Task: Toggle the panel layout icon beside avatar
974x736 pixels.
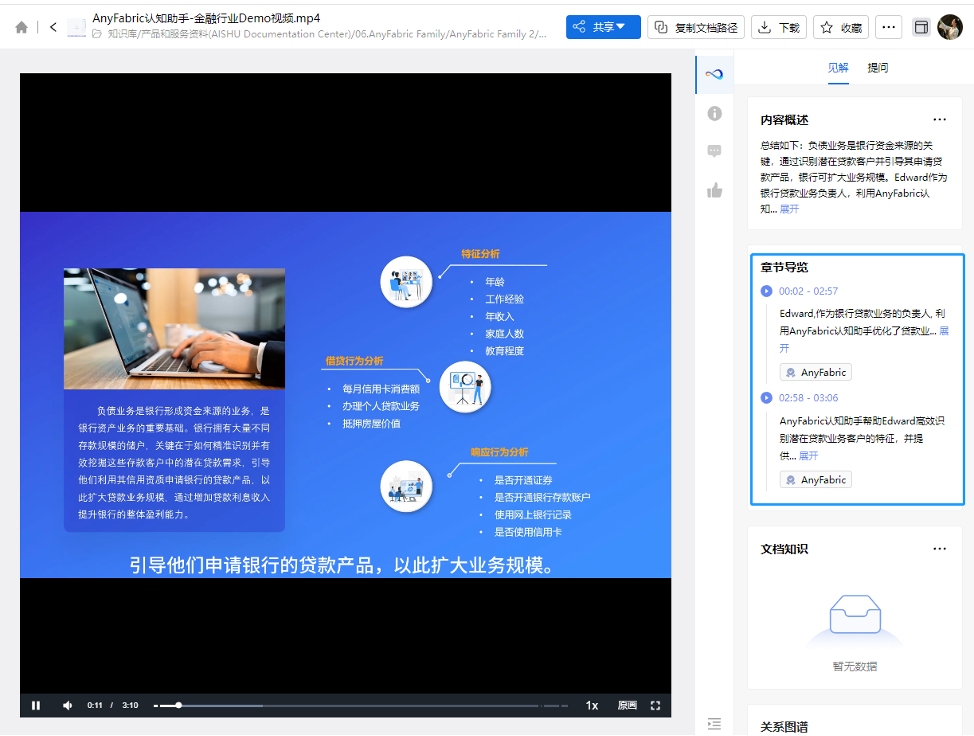Action: [921, 27]
